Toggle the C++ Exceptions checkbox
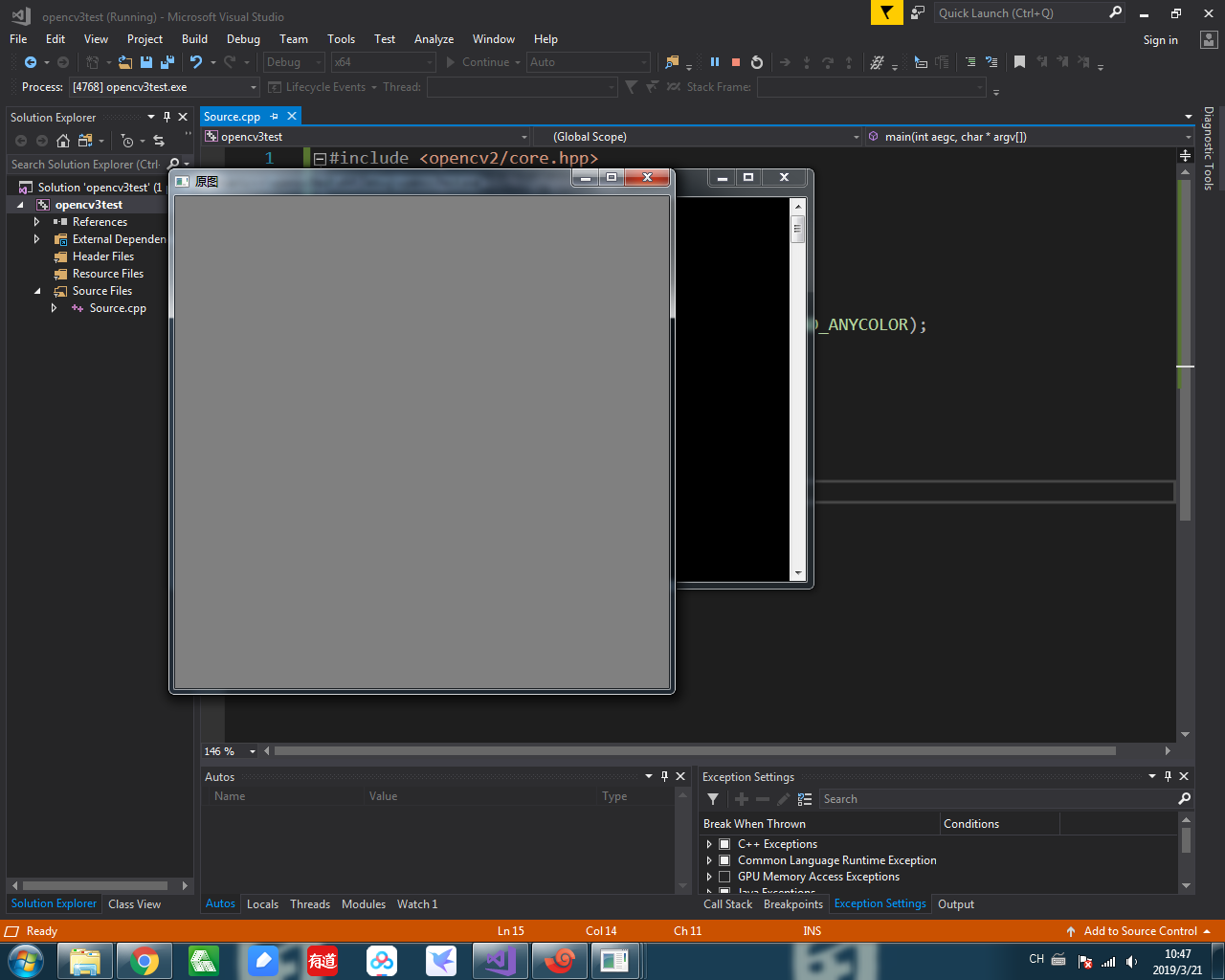This screenshot has height=980, width=1225. click(x=724, y=844)
